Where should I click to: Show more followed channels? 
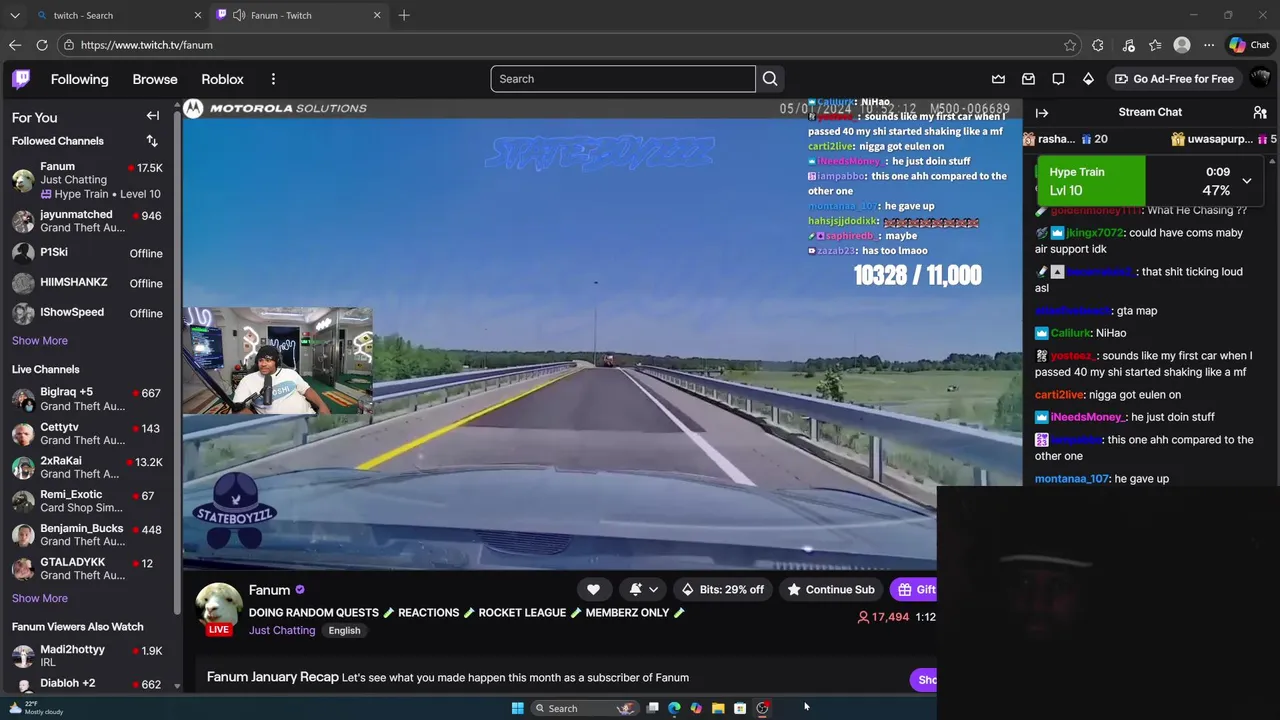(x=40, y=340)
